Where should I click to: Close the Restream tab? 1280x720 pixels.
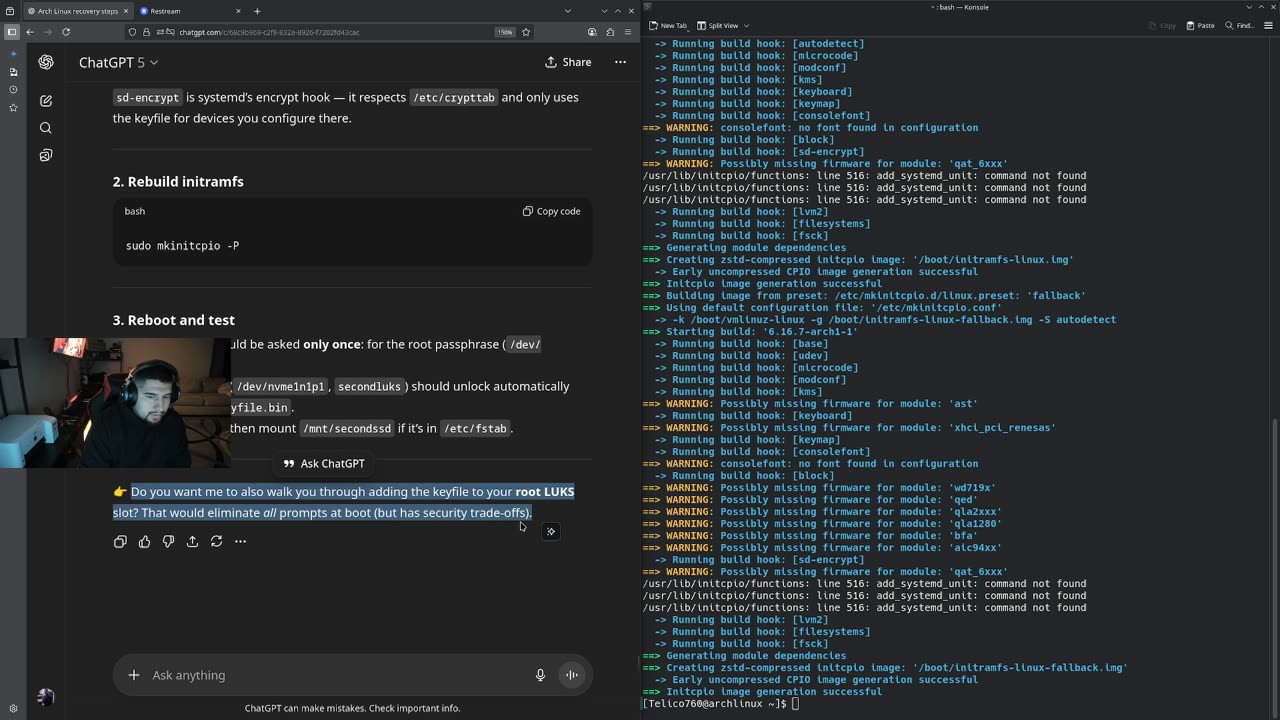tap(240, 11)
